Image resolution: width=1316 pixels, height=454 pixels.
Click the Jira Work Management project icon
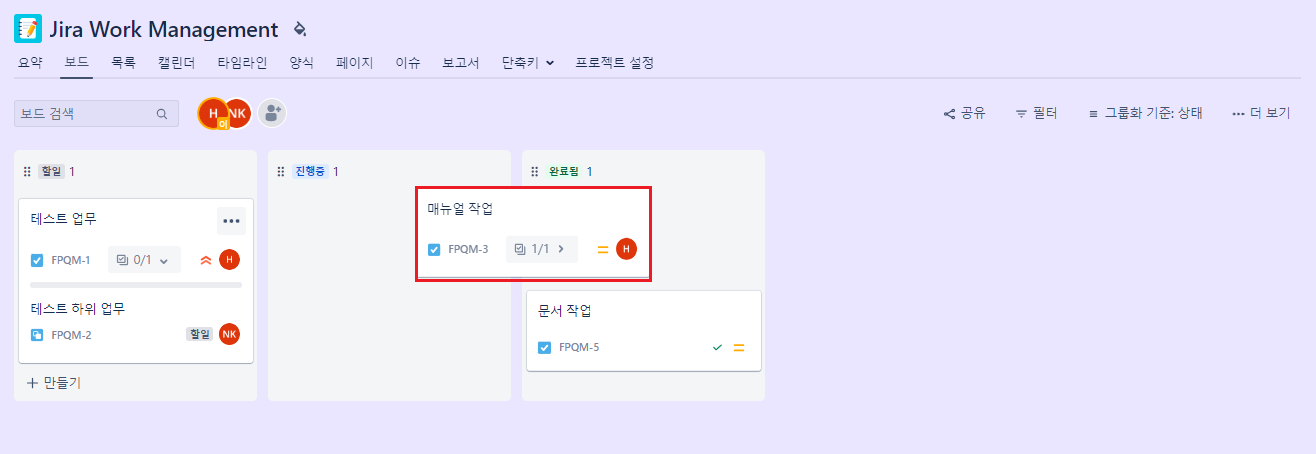[28, 29]
